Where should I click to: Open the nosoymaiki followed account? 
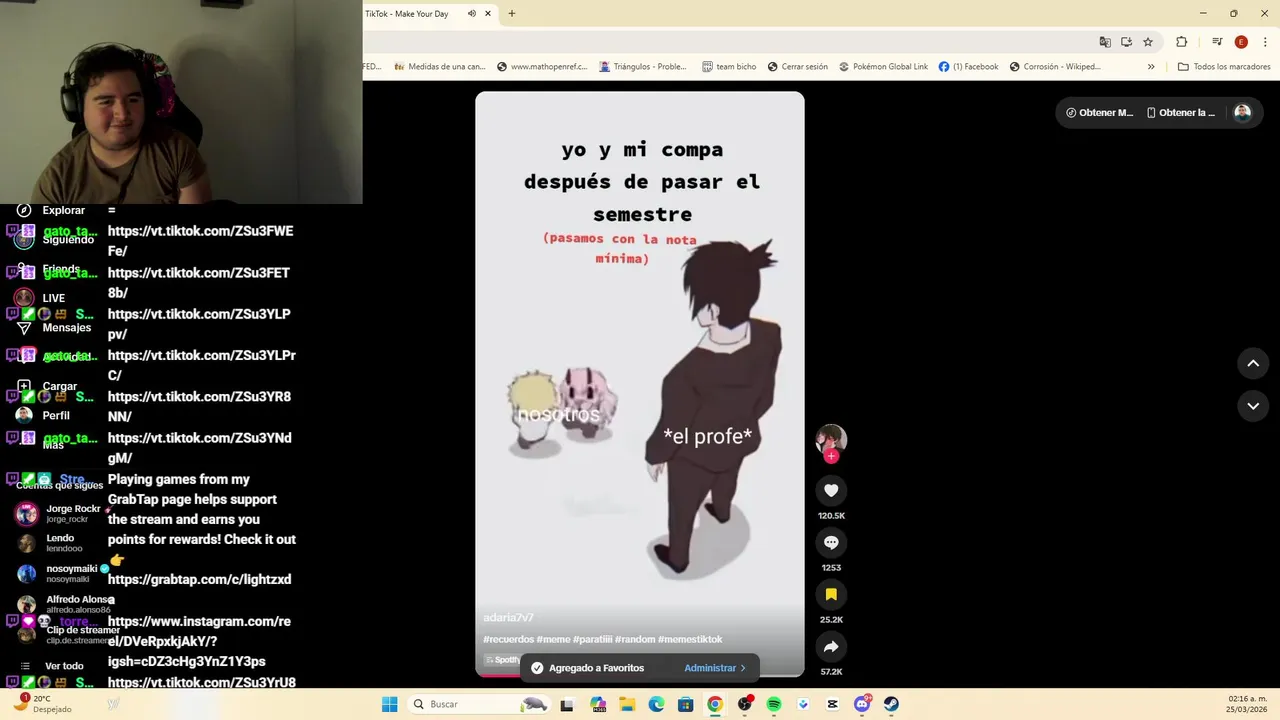(x=62, y=573)
